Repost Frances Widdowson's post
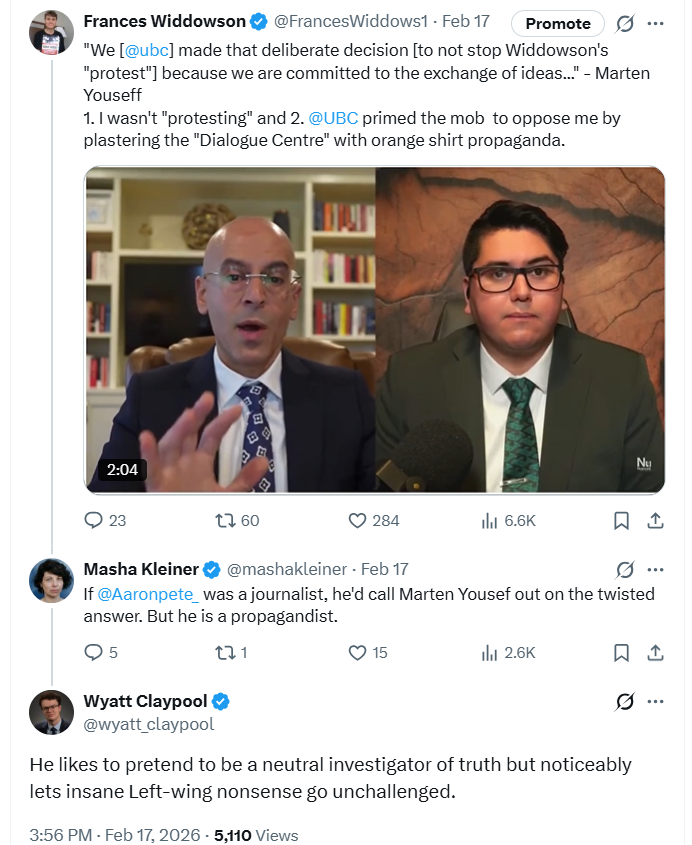This screenshot has width=692, height=845. [225, 520]
